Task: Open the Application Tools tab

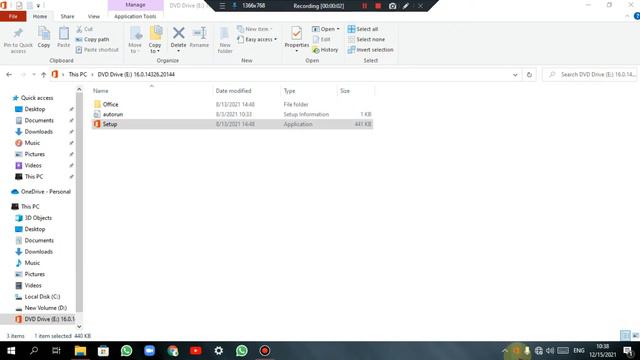Action: 135,16
